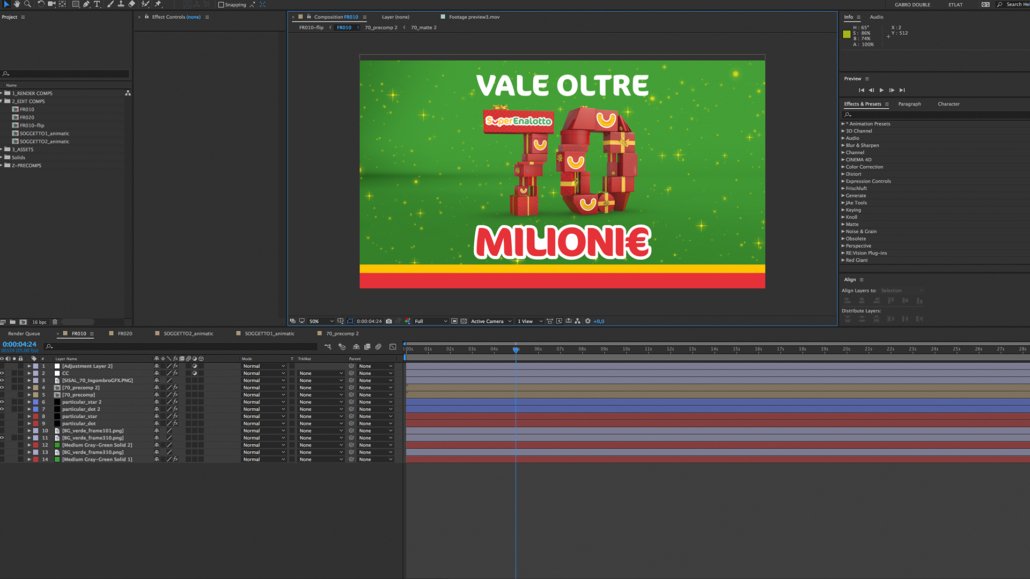
Task: Switch to the SOGGETTO2_animatic timeline tab
Action: coord(189,334)
